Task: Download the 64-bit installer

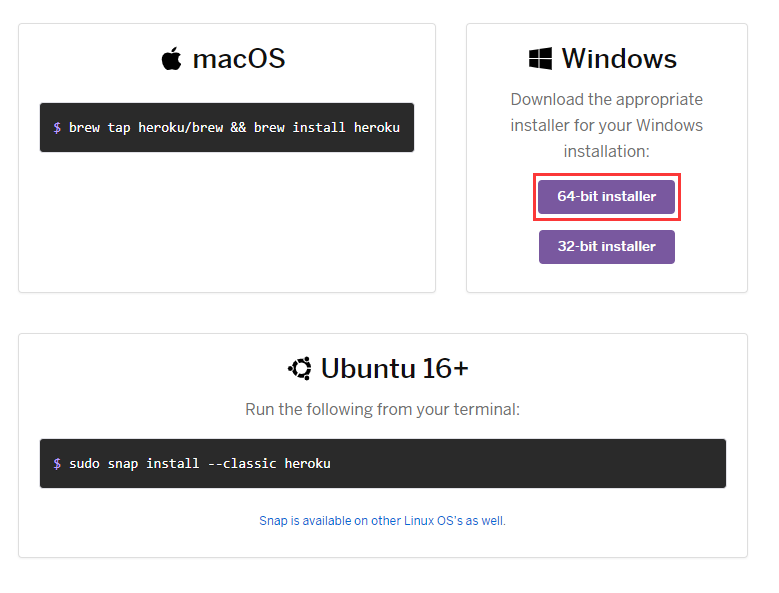Action: (607, 197)
